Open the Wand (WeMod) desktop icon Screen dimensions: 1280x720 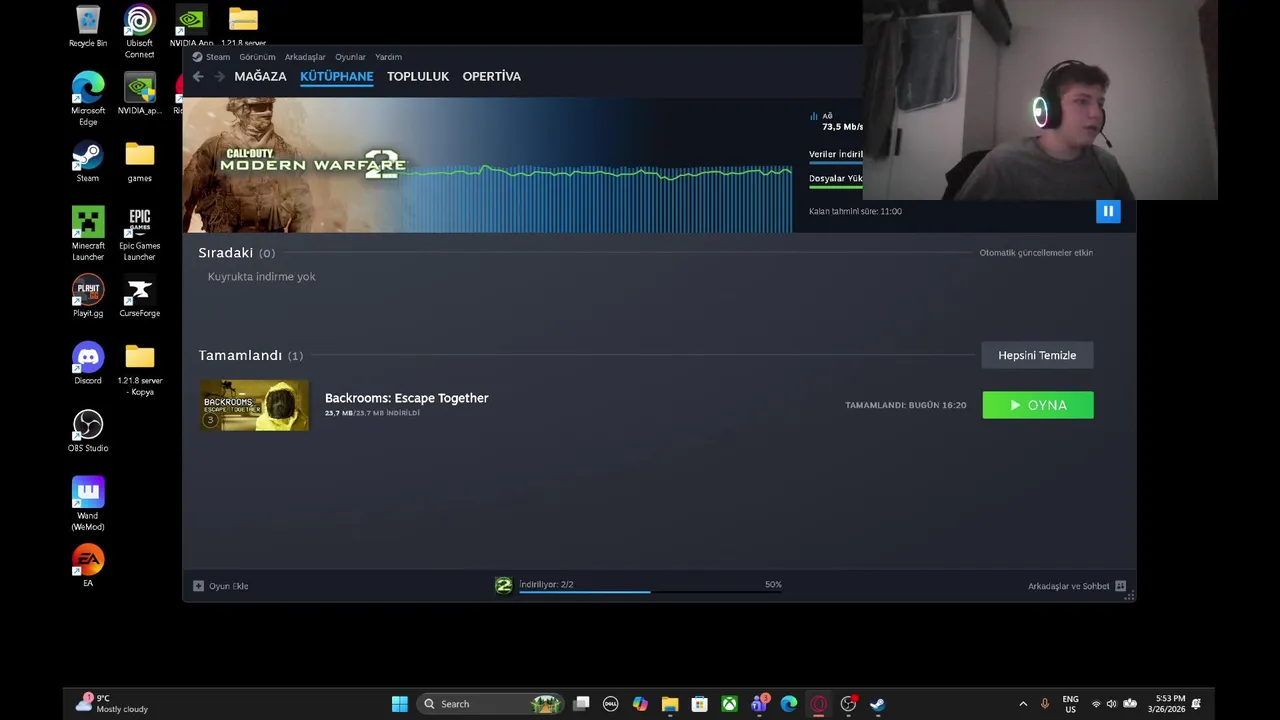(x=88, y=504)
